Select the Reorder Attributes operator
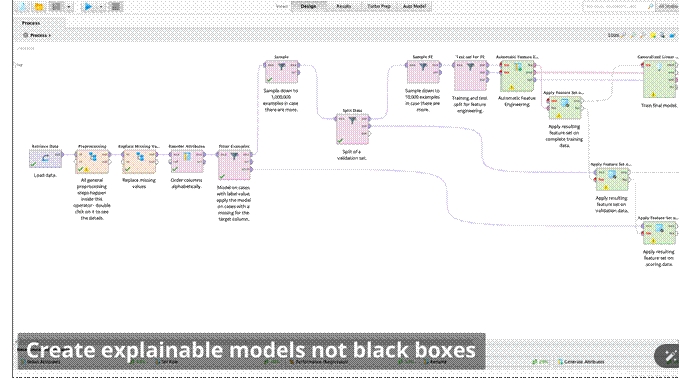This screenshot has width=679, height=383. (187, 161)
